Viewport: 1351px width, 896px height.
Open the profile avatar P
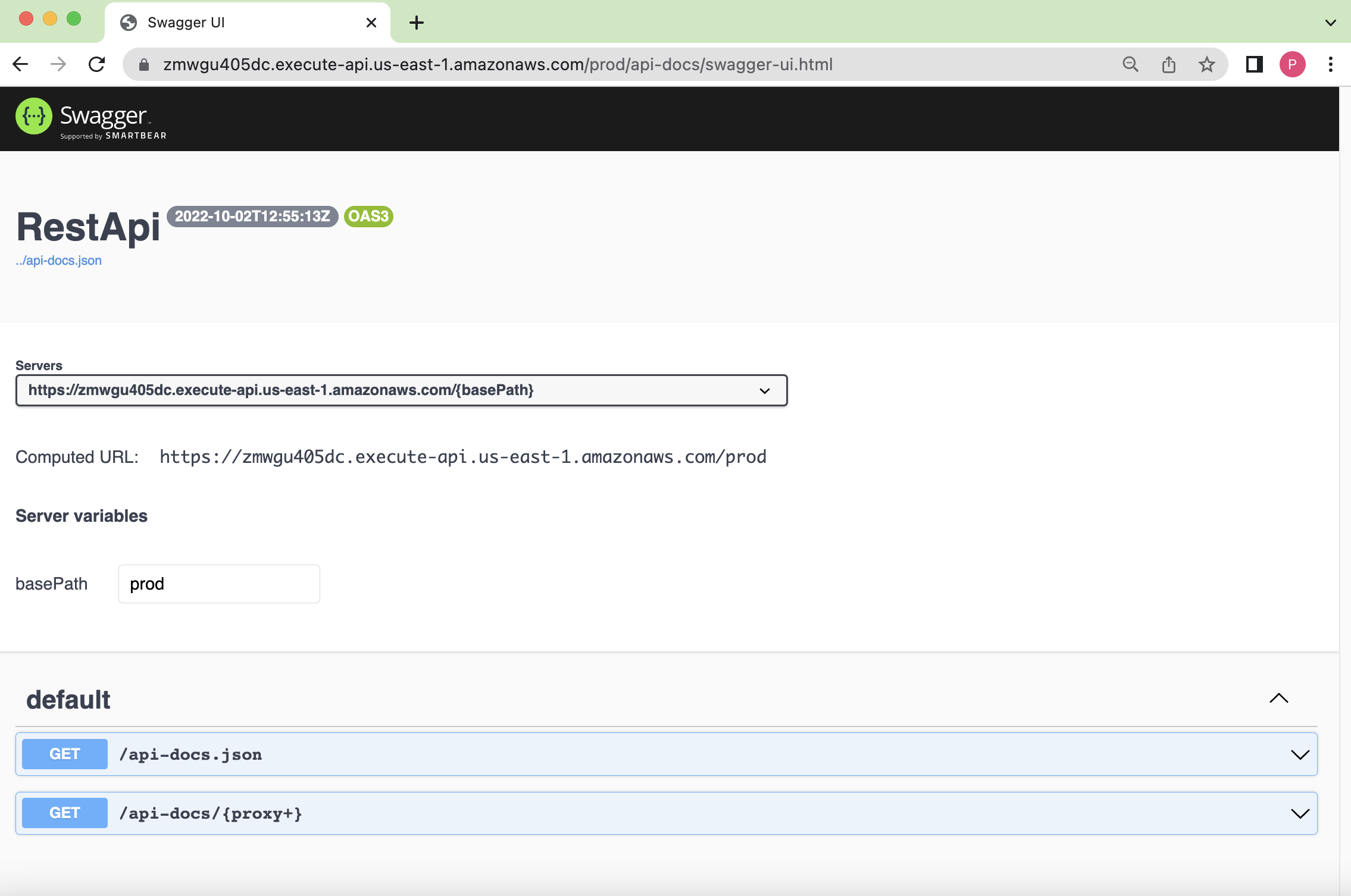[1292, 64]
